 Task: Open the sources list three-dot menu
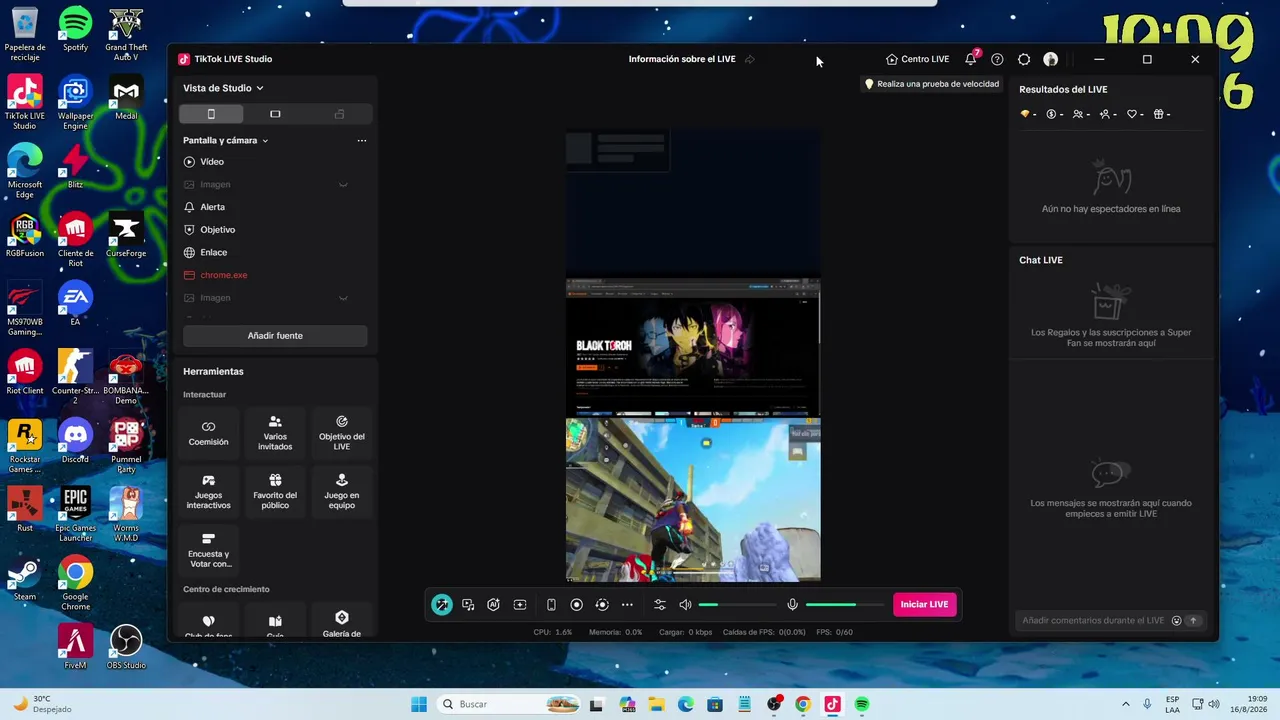[361, 141]
